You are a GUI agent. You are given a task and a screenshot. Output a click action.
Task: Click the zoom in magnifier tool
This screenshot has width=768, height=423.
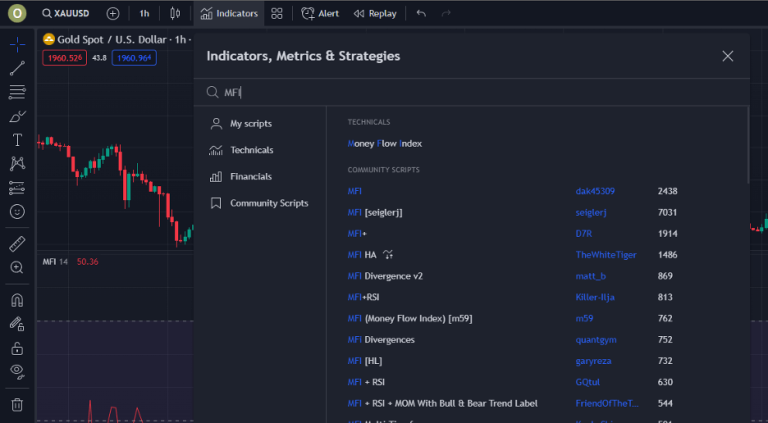click(x=17, y=268)
